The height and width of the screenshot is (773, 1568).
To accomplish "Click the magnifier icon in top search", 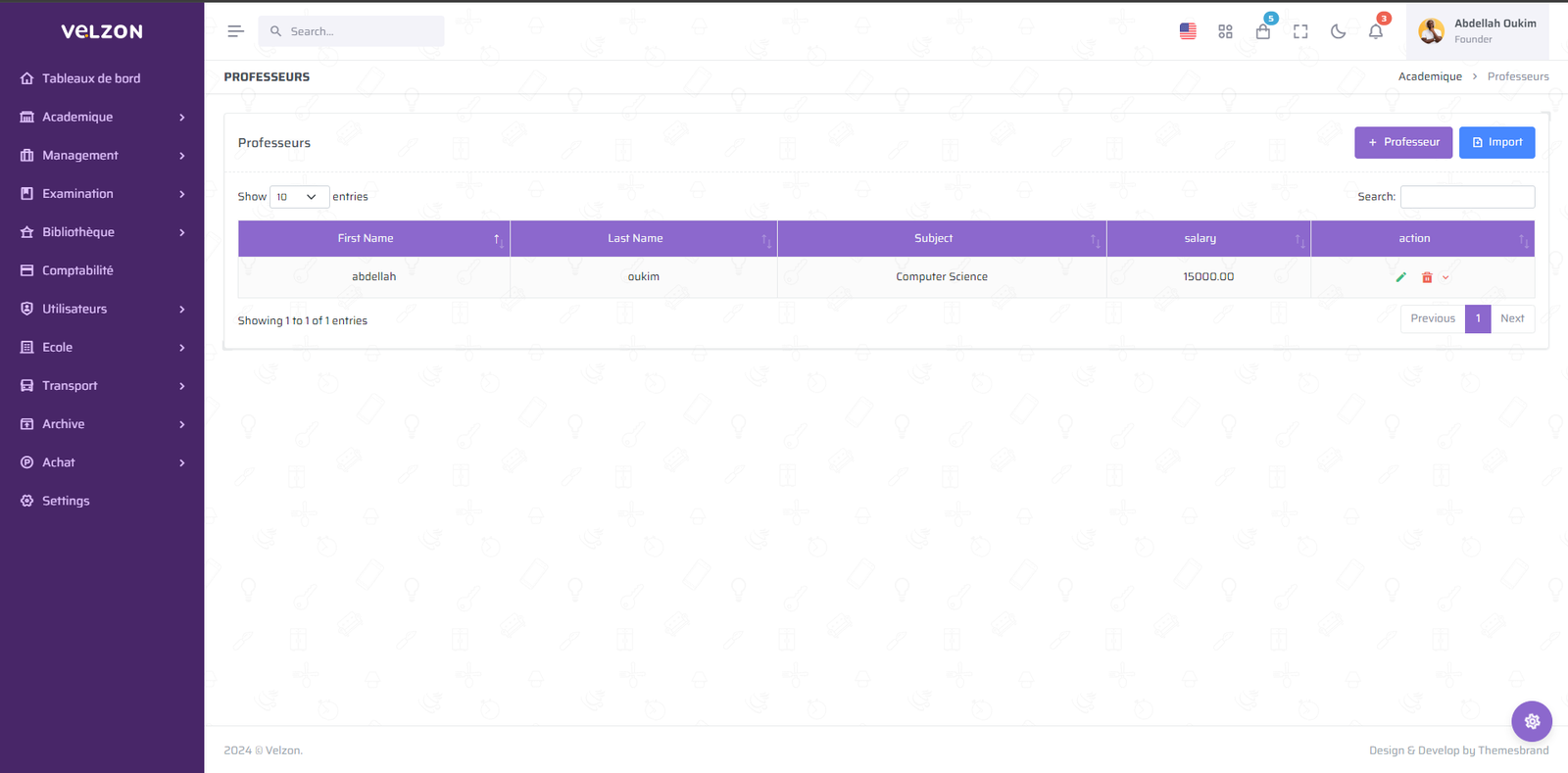I will click(x=275, y=31).
